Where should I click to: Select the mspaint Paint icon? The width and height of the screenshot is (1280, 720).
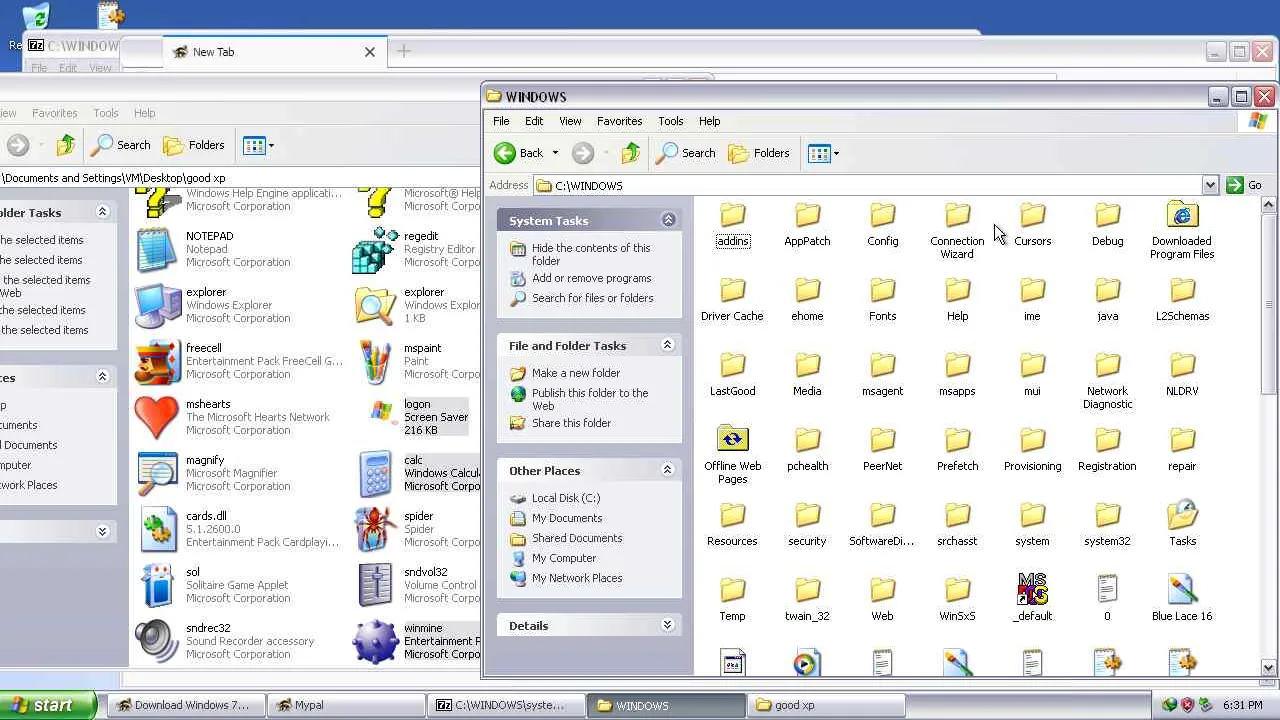375,361
